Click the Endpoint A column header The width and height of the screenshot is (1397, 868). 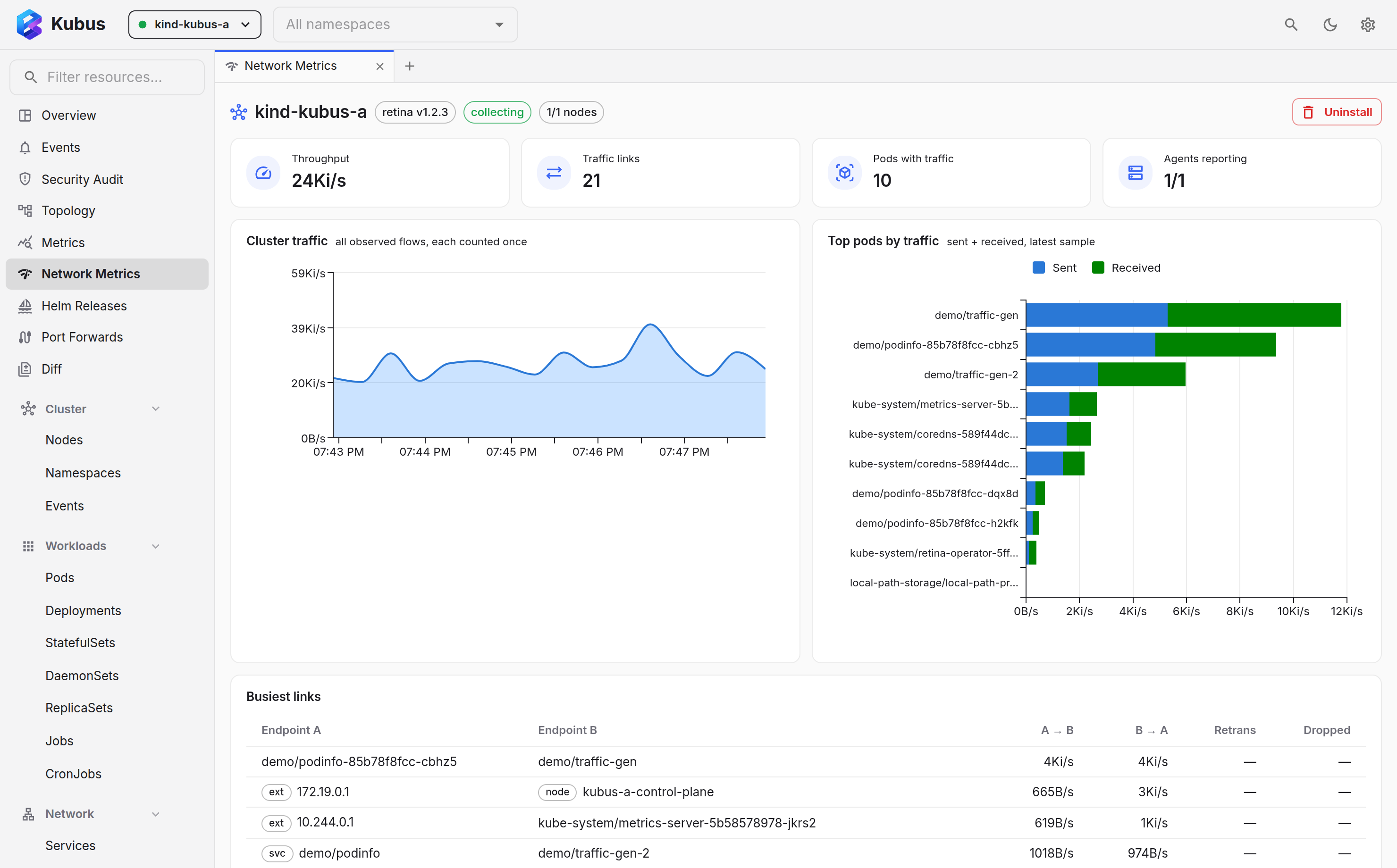click(291, 730)
